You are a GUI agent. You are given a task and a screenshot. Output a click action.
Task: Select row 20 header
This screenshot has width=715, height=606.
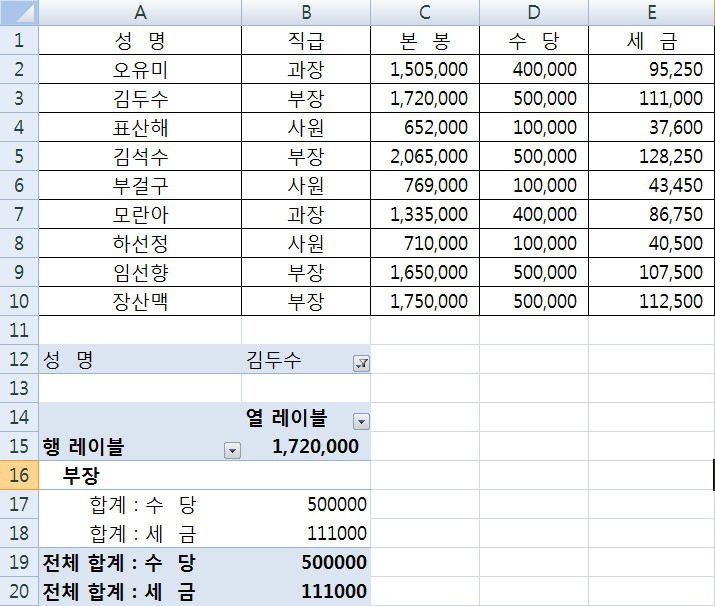[x=19, y=591]
